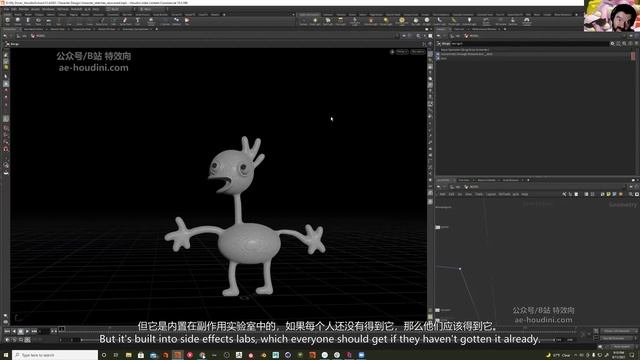
Task: Add an Environment Light from the shelf
Action: [402, 21]
